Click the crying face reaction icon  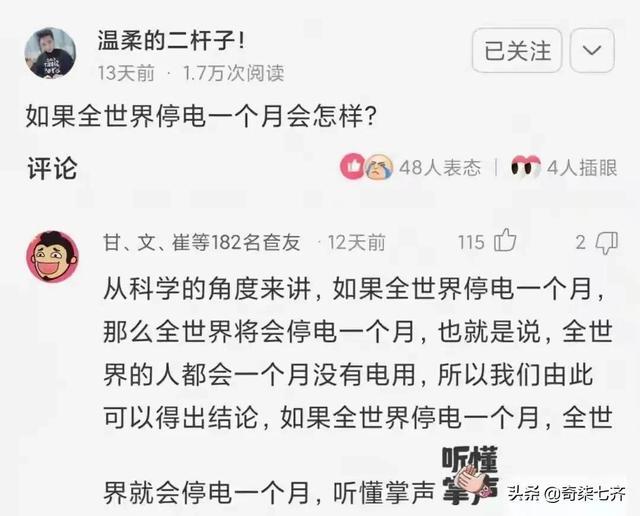pos(379,167)
